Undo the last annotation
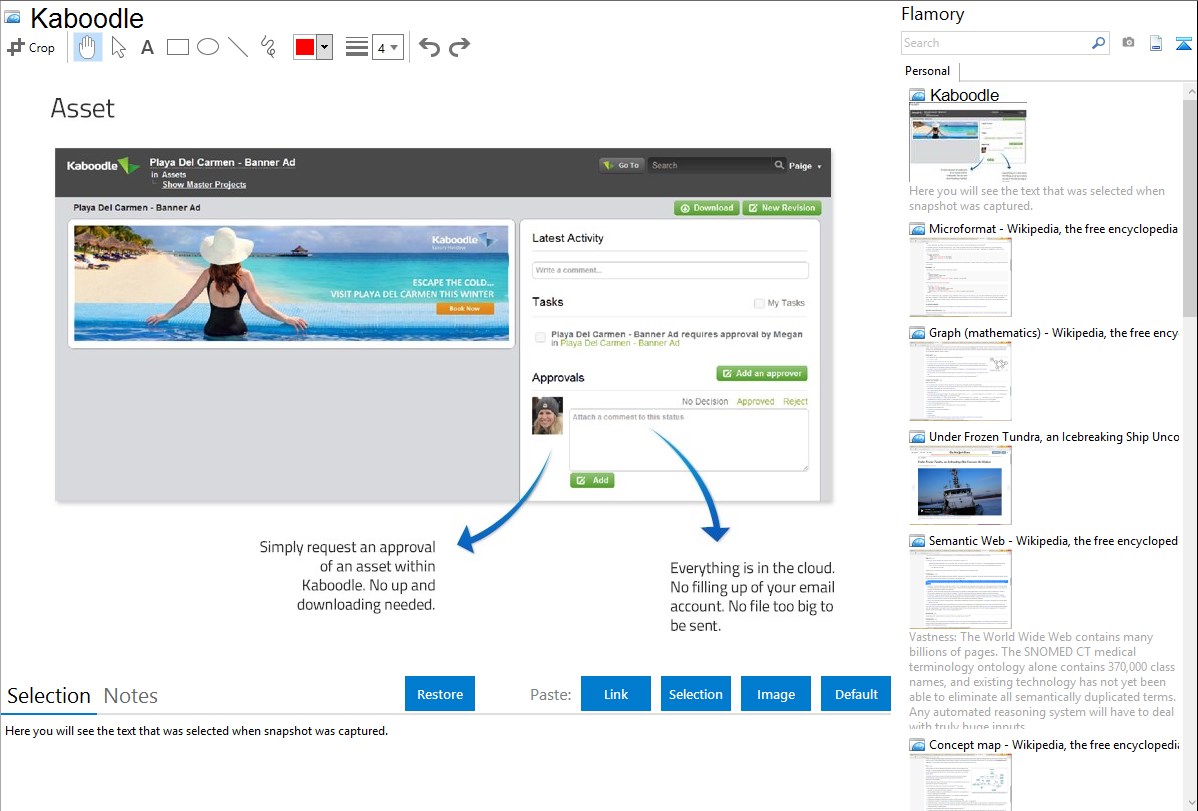 (429, 47)
